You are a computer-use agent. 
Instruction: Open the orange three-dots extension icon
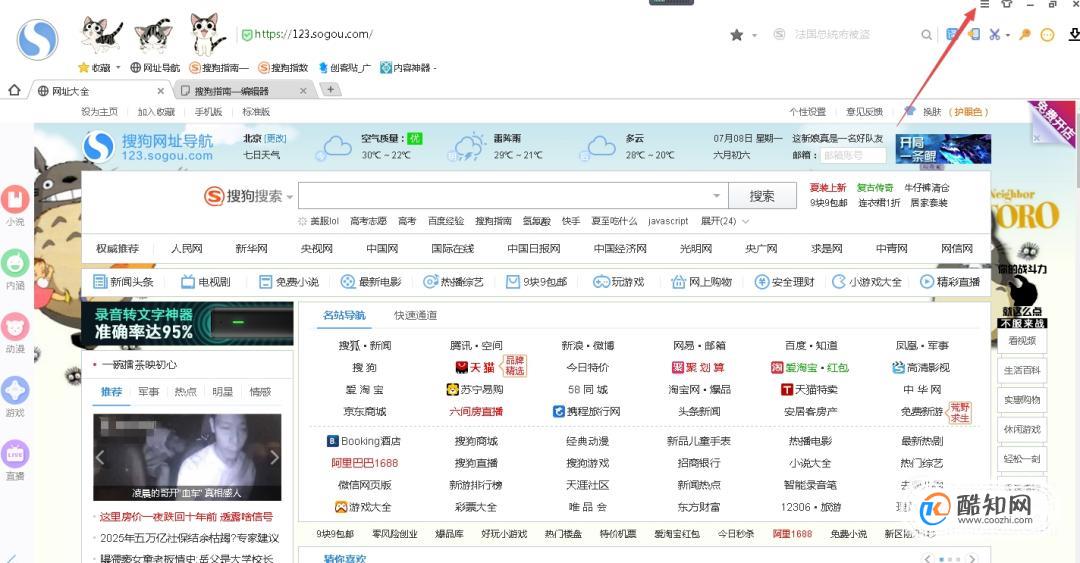coord(1047,34)
